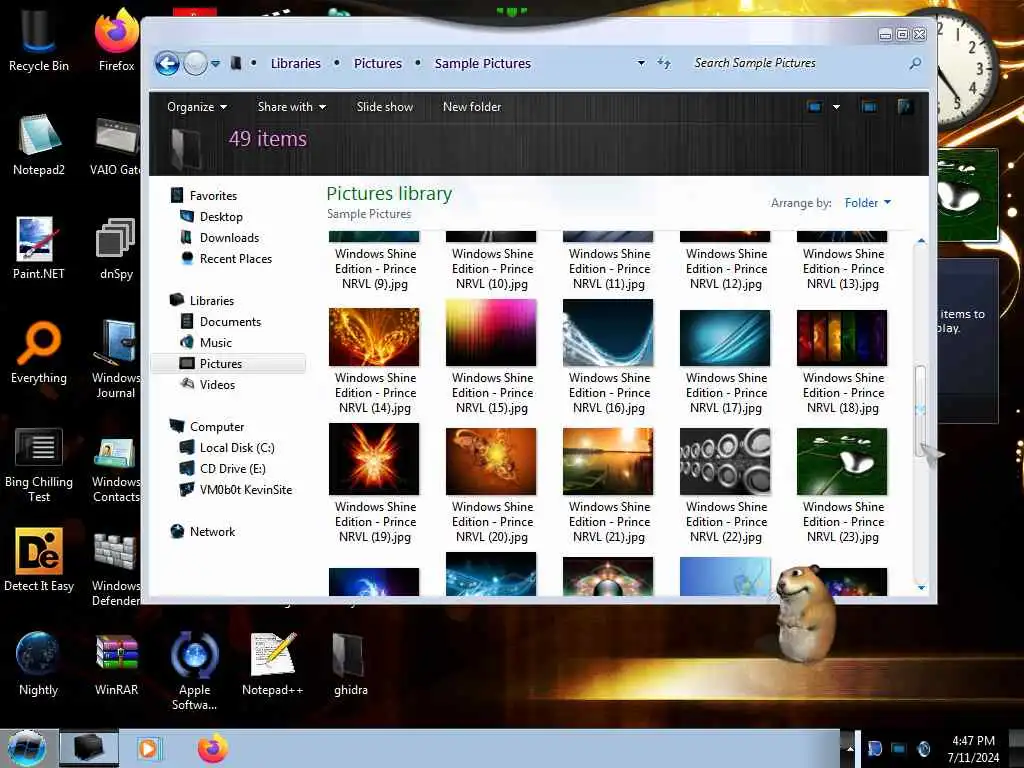This screenshot has width=1024, height=768.
Task: Open Recycle Bin on the desktop
Action: (39, 40)
